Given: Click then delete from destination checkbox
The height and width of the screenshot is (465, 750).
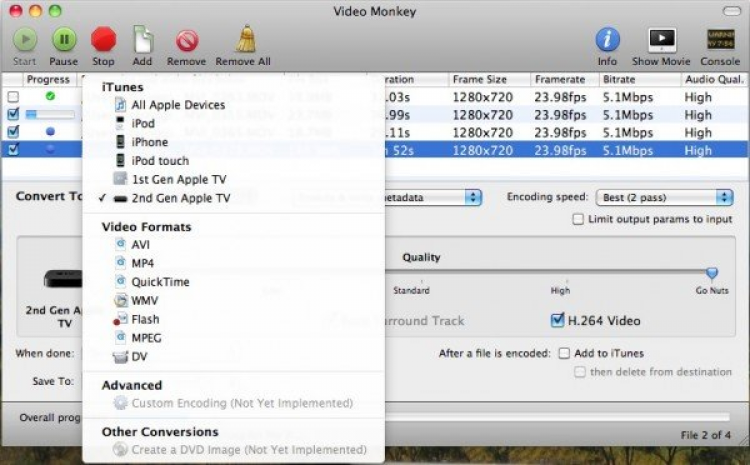Looking at the screenshot, I should pyautogui.click(x=580, y=372).
